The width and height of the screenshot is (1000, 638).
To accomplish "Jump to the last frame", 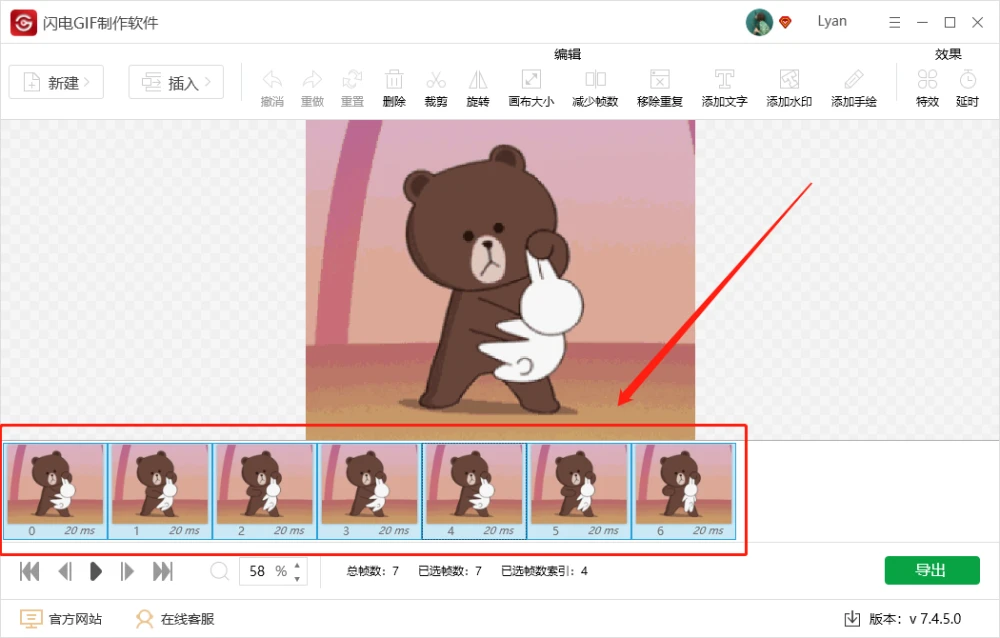I will pos(163,571).
